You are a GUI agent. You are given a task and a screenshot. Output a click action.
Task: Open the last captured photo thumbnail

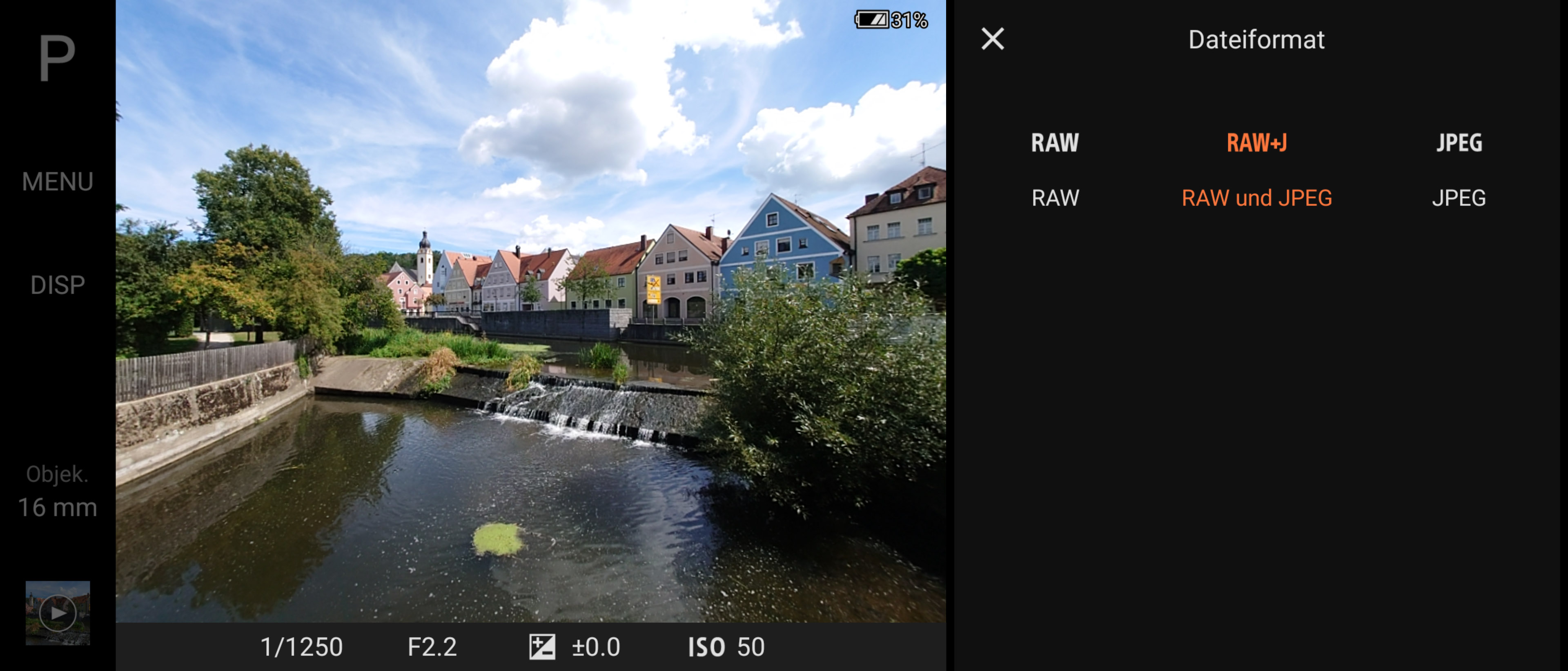pyautogui.click(x=57, y=613)
